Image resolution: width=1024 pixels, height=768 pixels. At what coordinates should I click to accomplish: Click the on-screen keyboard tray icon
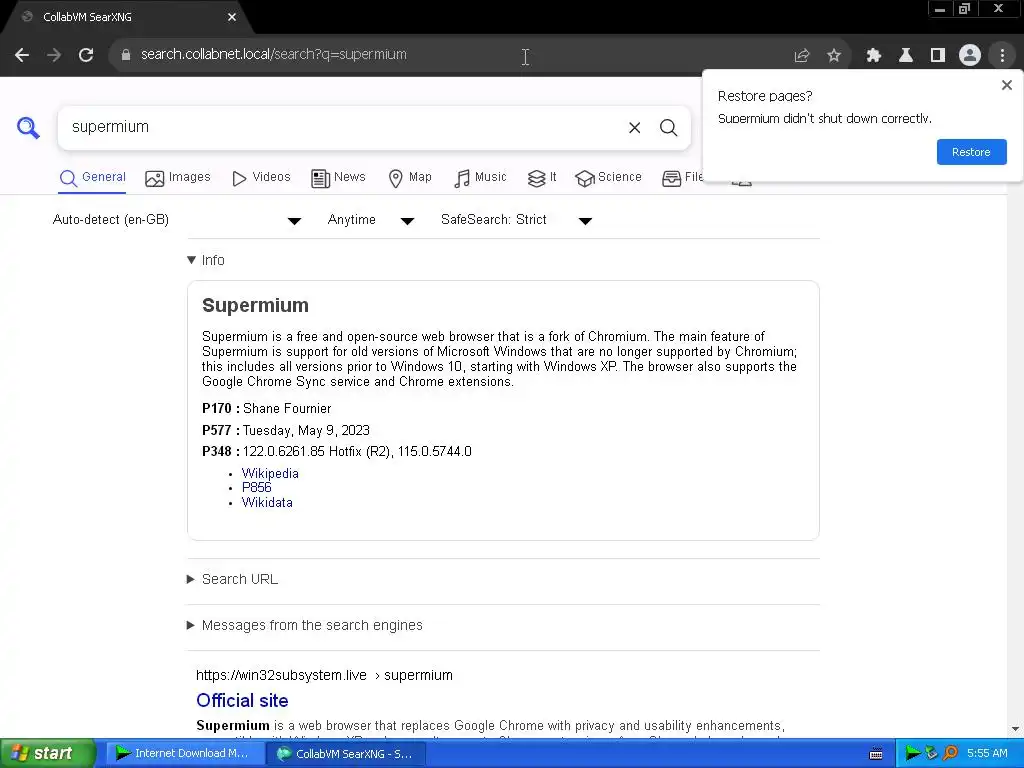pyautogui.click(x=876, y=754)
